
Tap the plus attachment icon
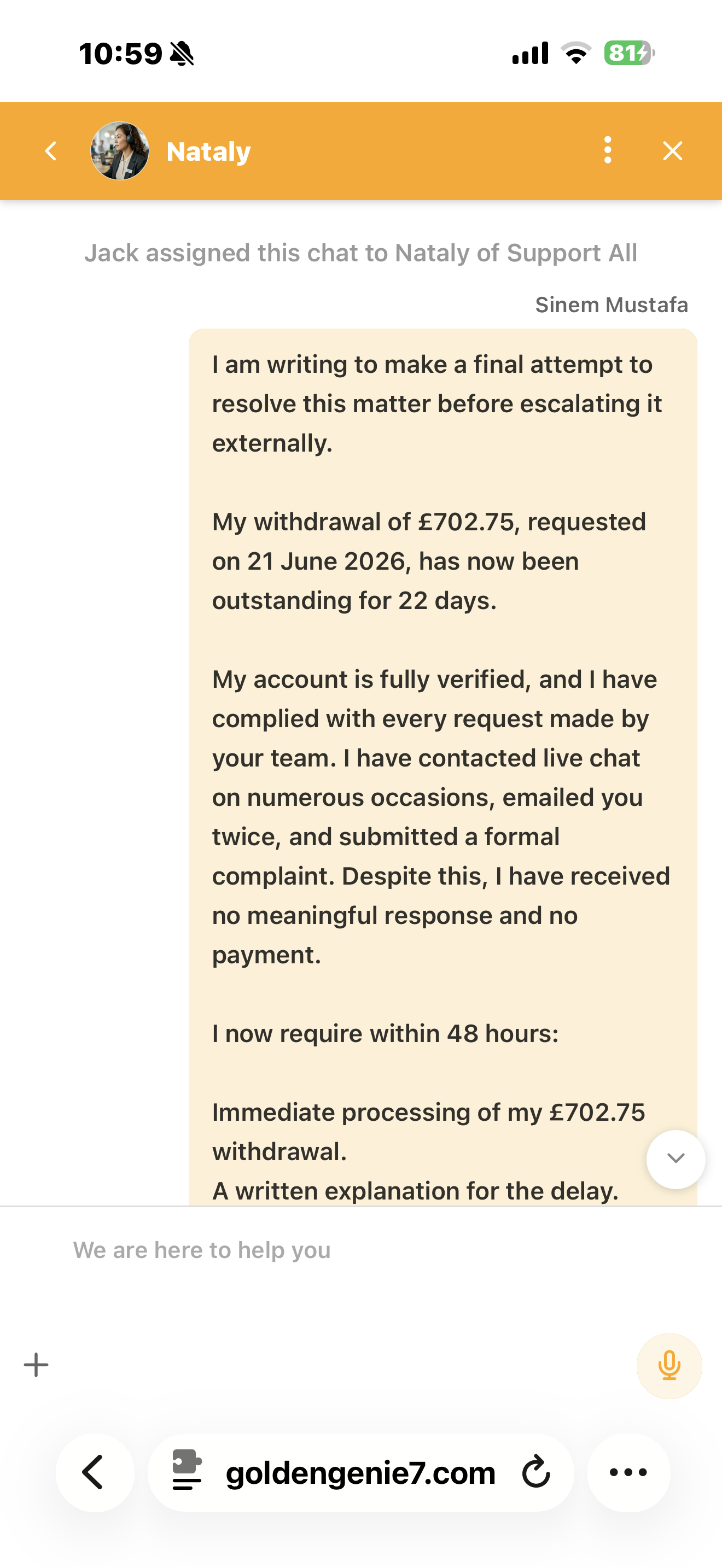pos(36,1365)
